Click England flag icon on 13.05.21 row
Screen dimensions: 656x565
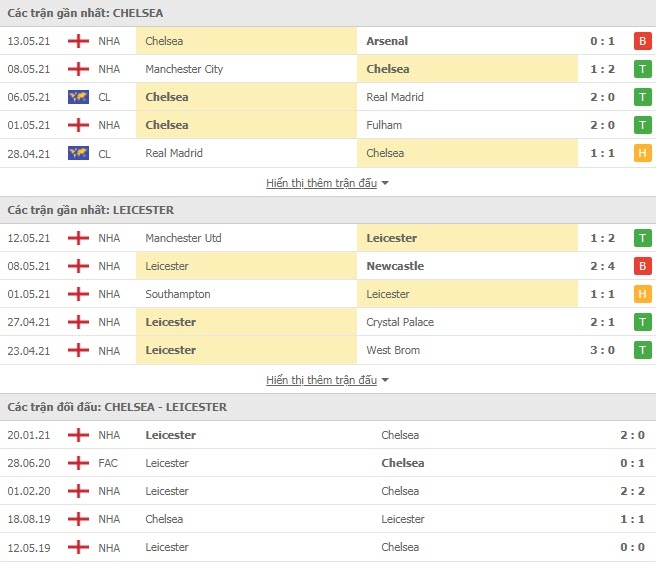pos(78,41)
